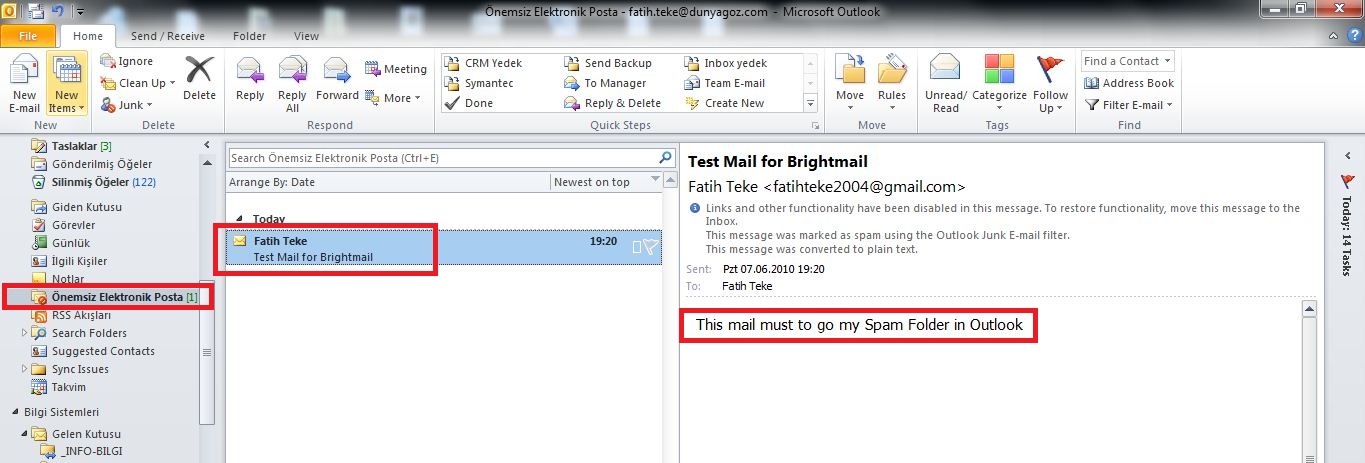1365x463 pixels.
Task: Open the Clean Up dropdown
Action: tap(138, 83)
